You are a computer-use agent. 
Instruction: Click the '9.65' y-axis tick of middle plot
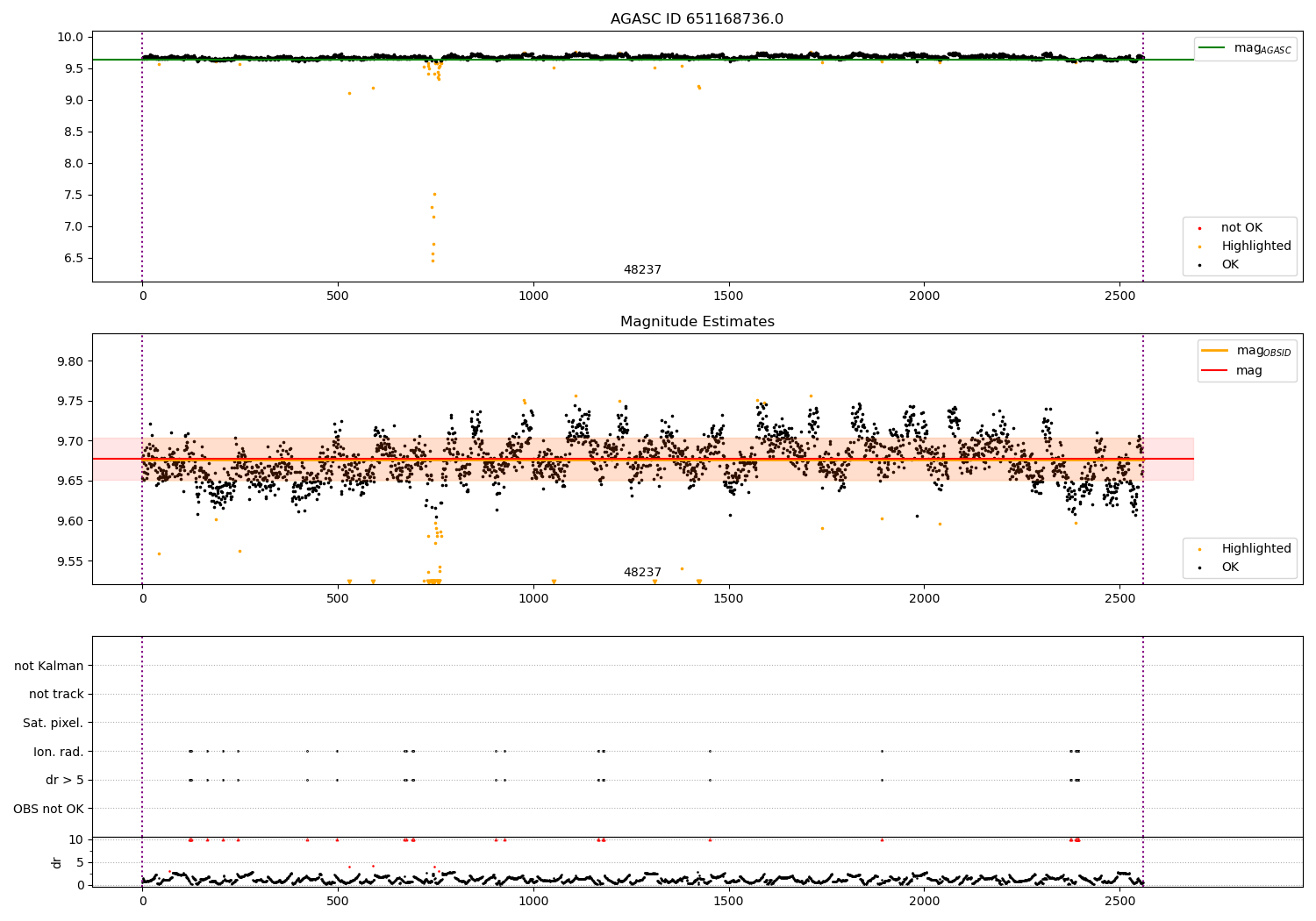click(x=72, y=481)
